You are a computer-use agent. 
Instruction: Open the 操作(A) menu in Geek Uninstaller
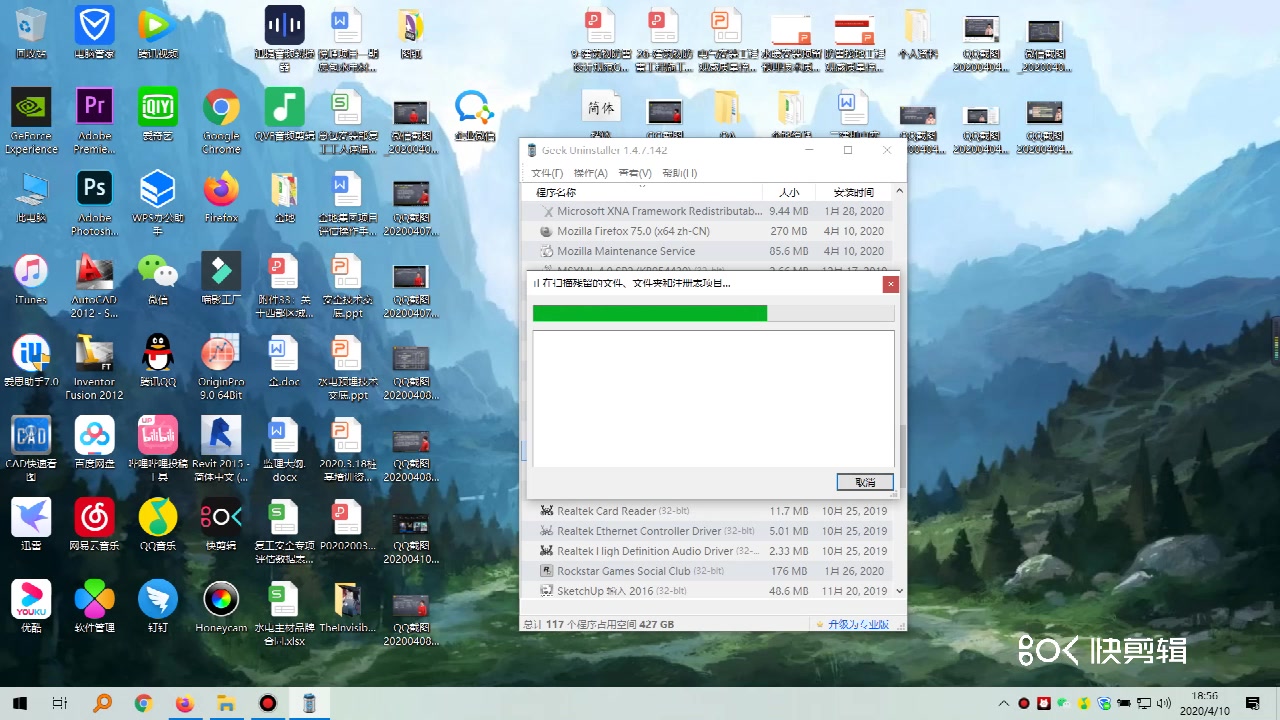[x=590, y=173]
